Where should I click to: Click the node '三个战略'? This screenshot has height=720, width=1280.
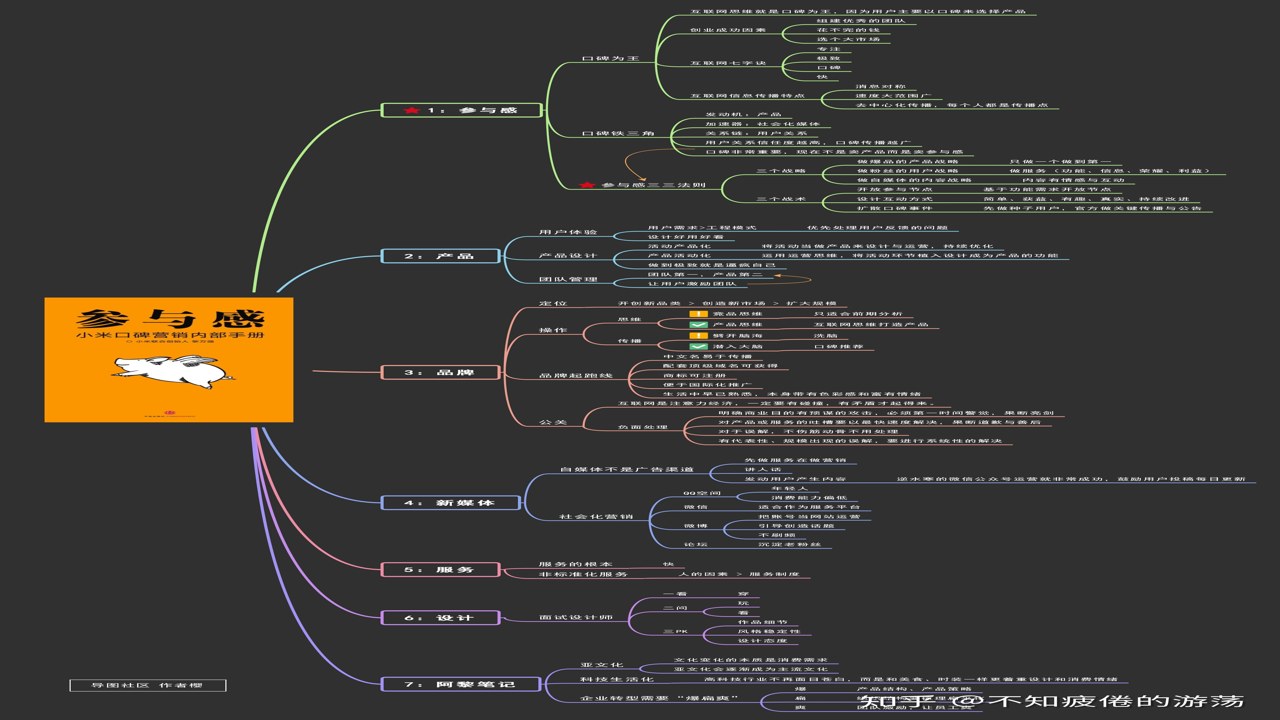pyautogui.click(x=781, y=171)
